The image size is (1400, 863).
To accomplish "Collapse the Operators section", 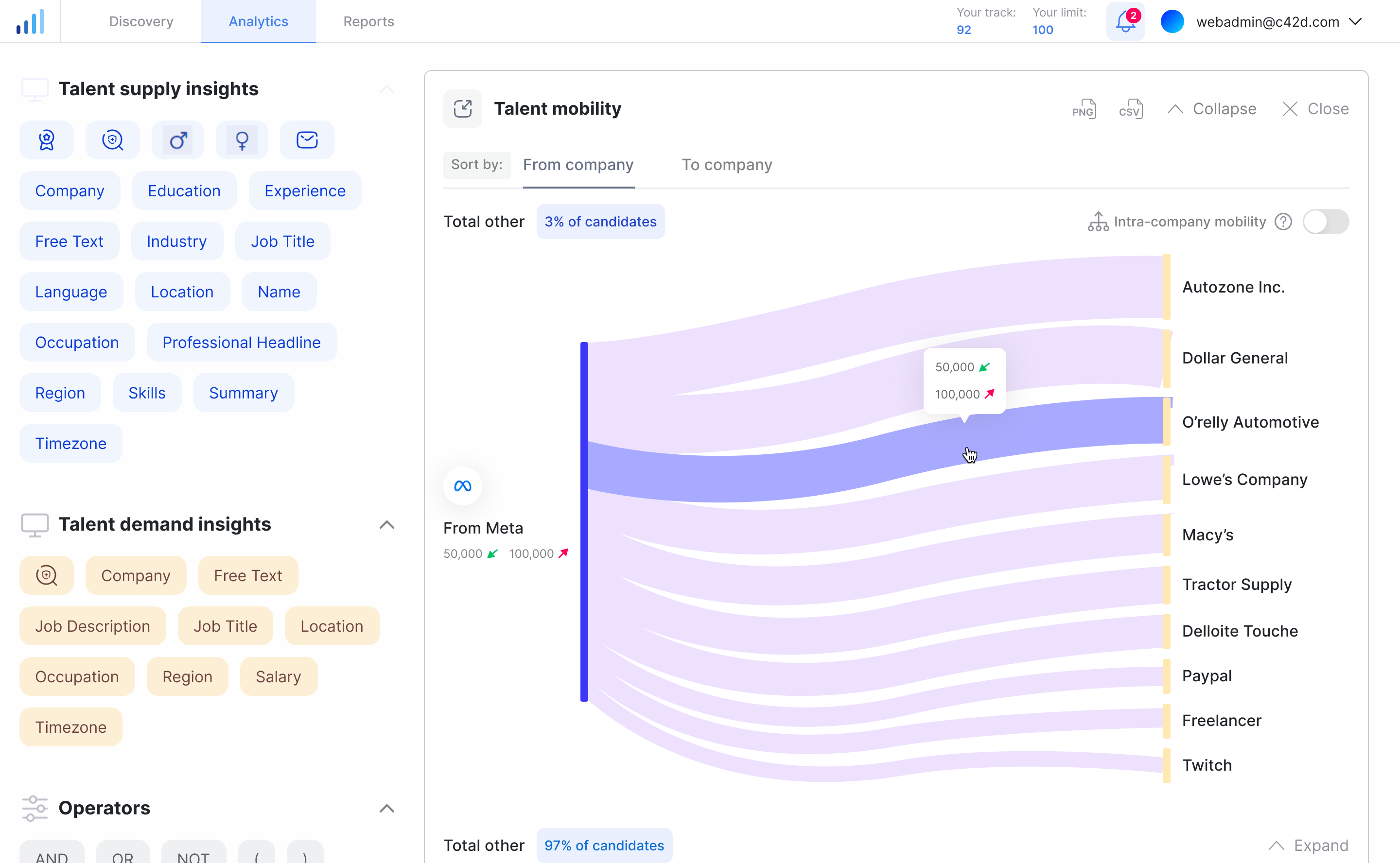I will click(387, 808).
